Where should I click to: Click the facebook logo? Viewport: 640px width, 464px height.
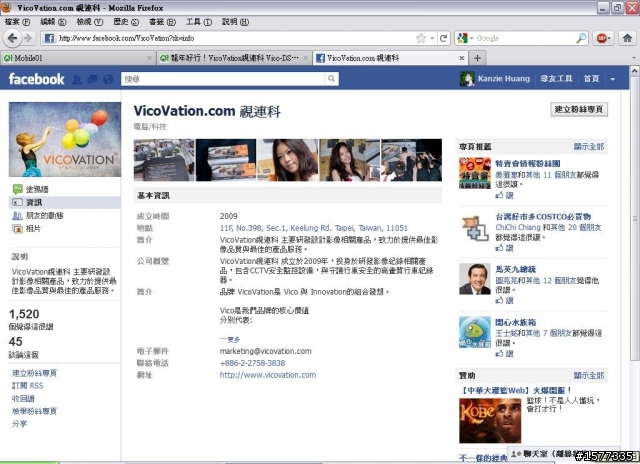[36, 79]
